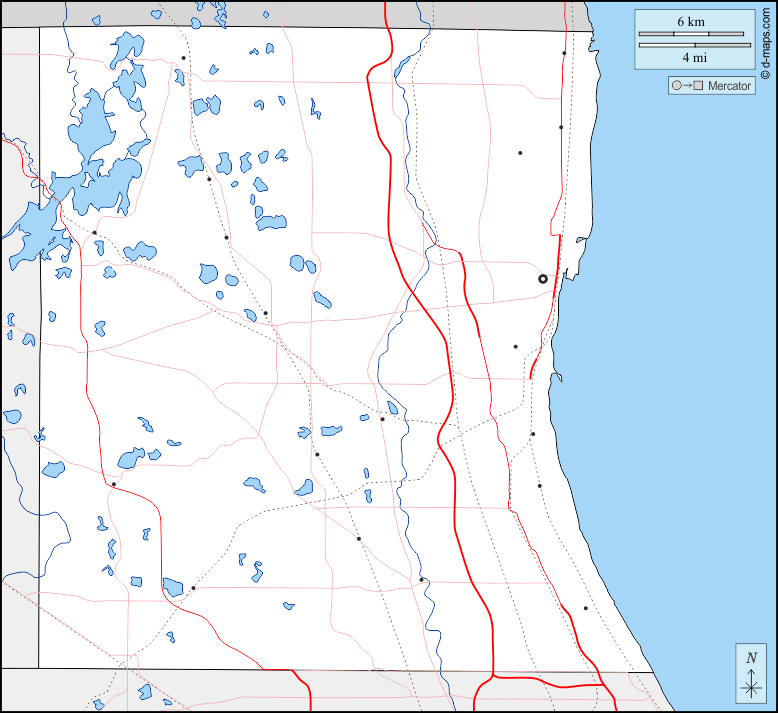The image size is (778, 713).
Task: Select the city dot nearest the top-right land border
Action: click(564, 53)
